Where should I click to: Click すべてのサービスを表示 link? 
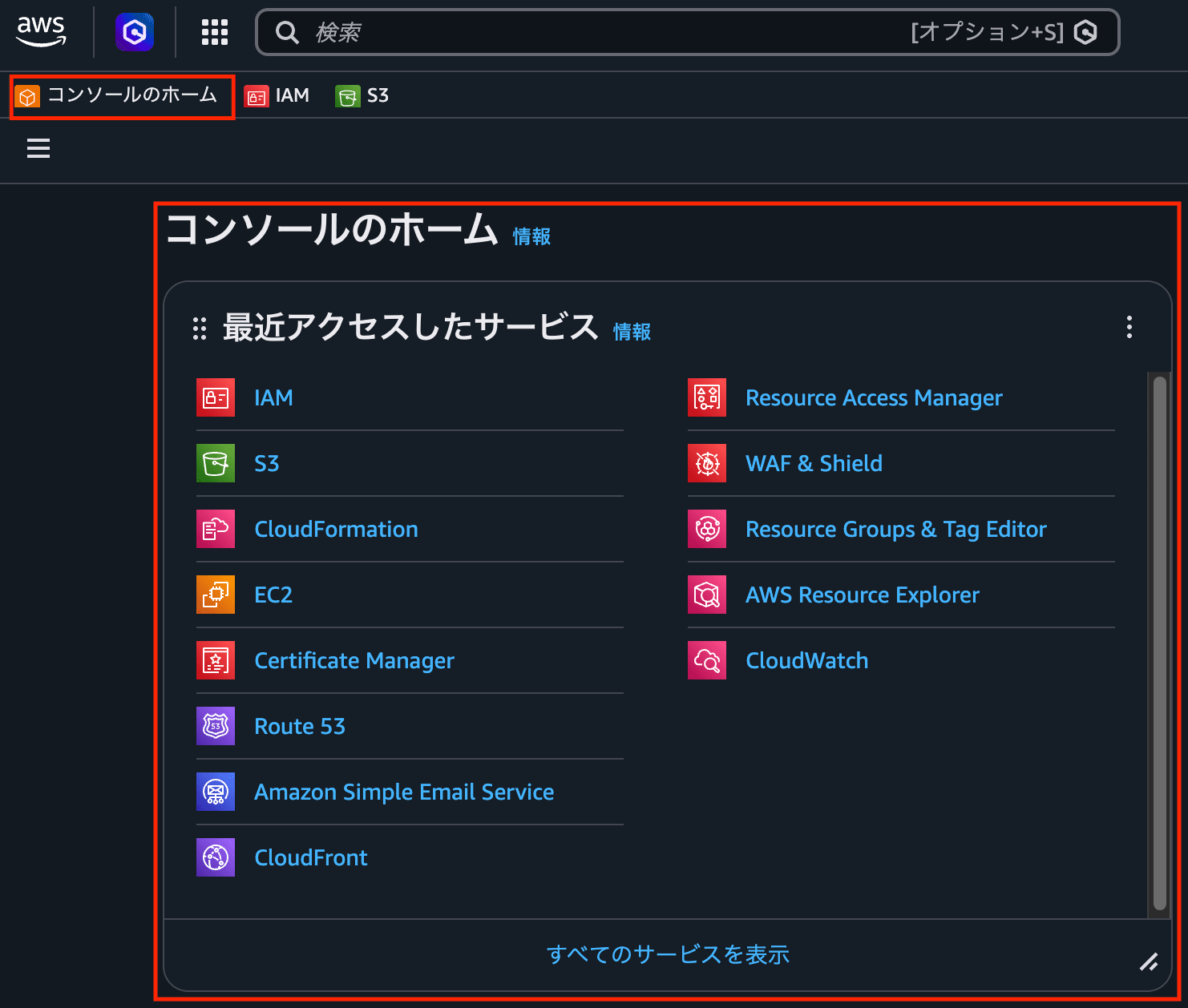click(x=668, y=955)
